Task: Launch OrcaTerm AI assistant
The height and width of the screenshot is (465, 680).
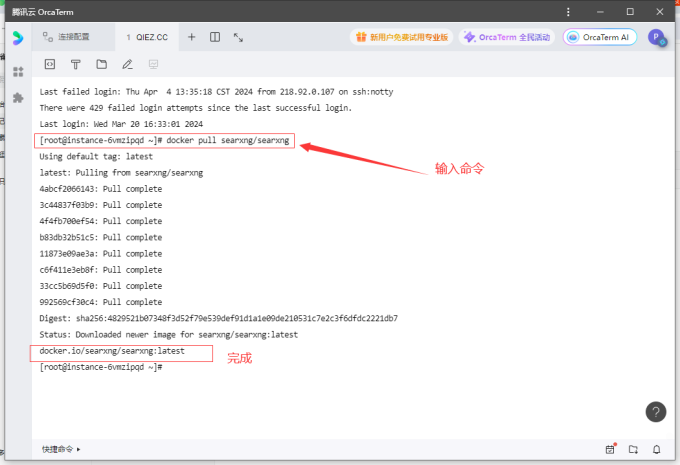Action: click(600, 37)
